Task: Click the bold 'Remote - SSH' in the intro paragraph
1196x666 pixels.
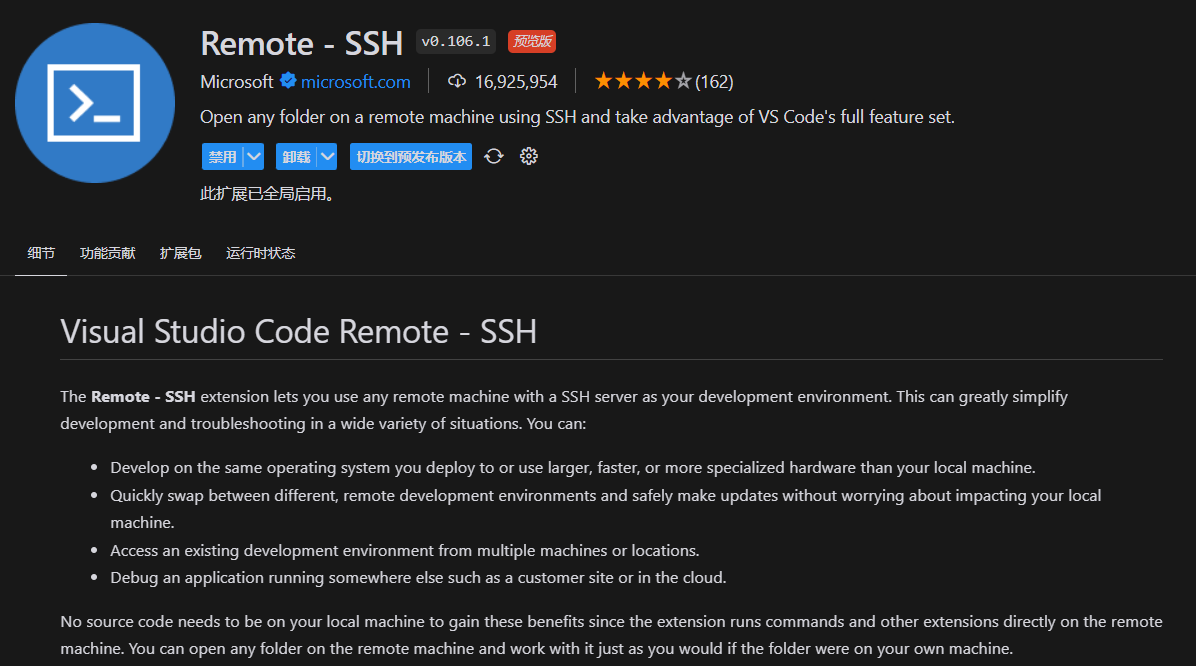Action: (143, 397)
